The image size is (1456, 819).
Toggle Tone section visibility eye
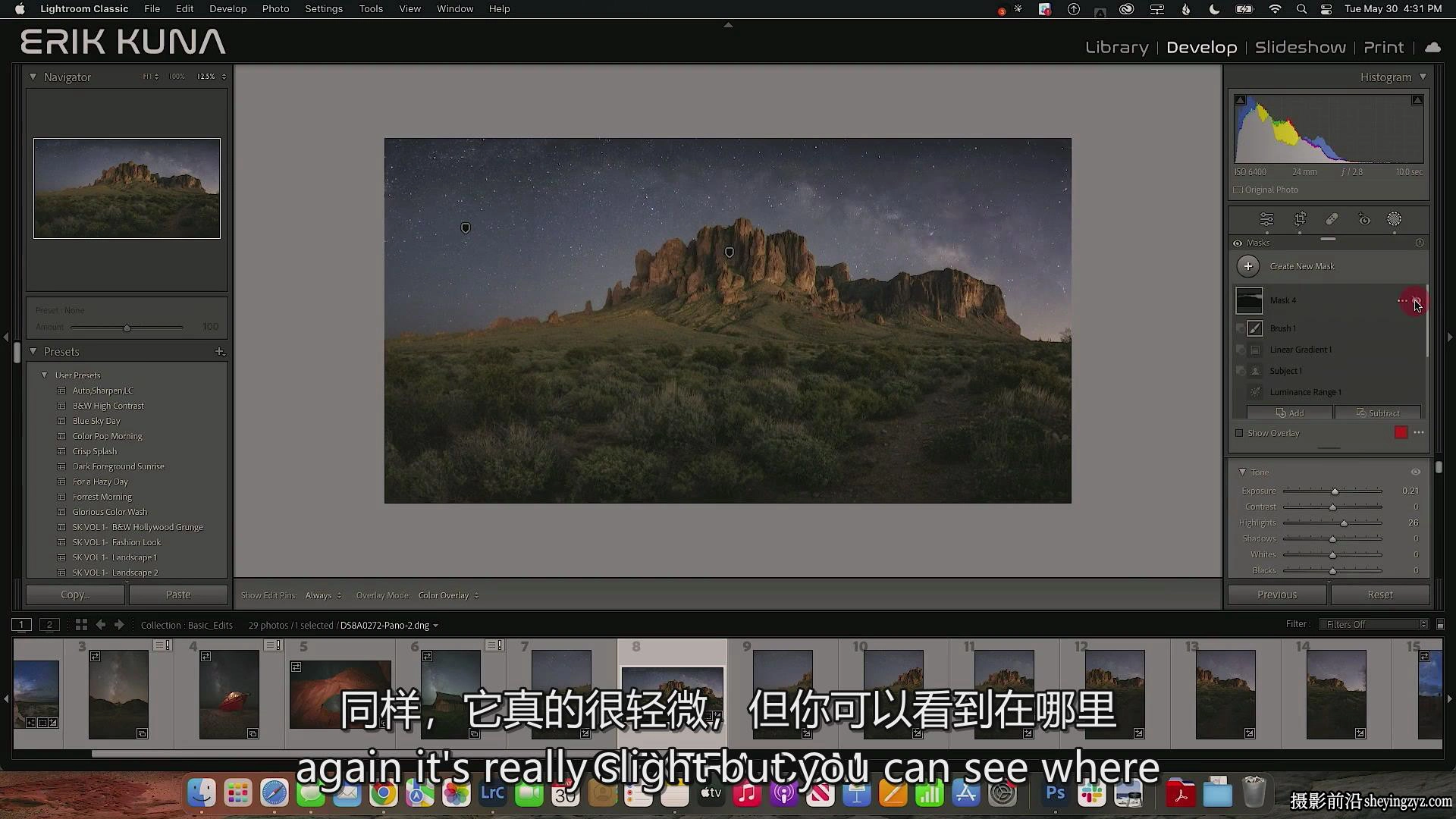1416,472
